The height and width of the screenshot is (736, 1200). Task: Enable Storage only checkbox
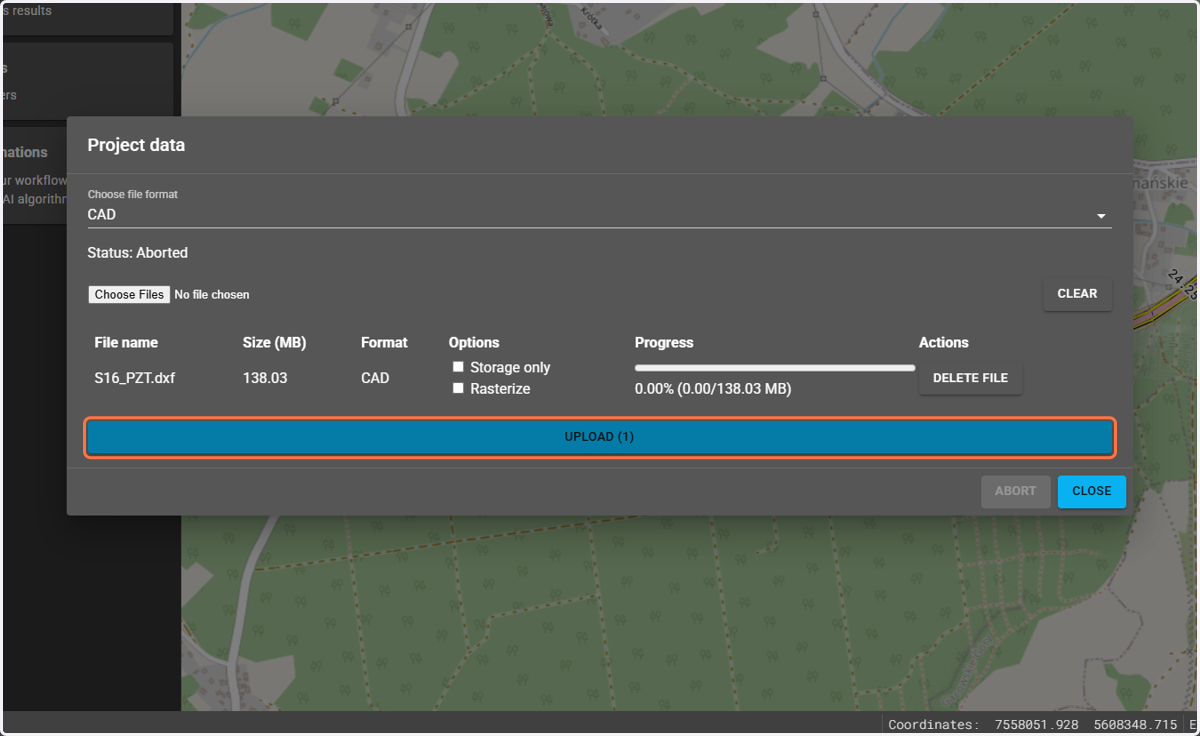(458, 367)
